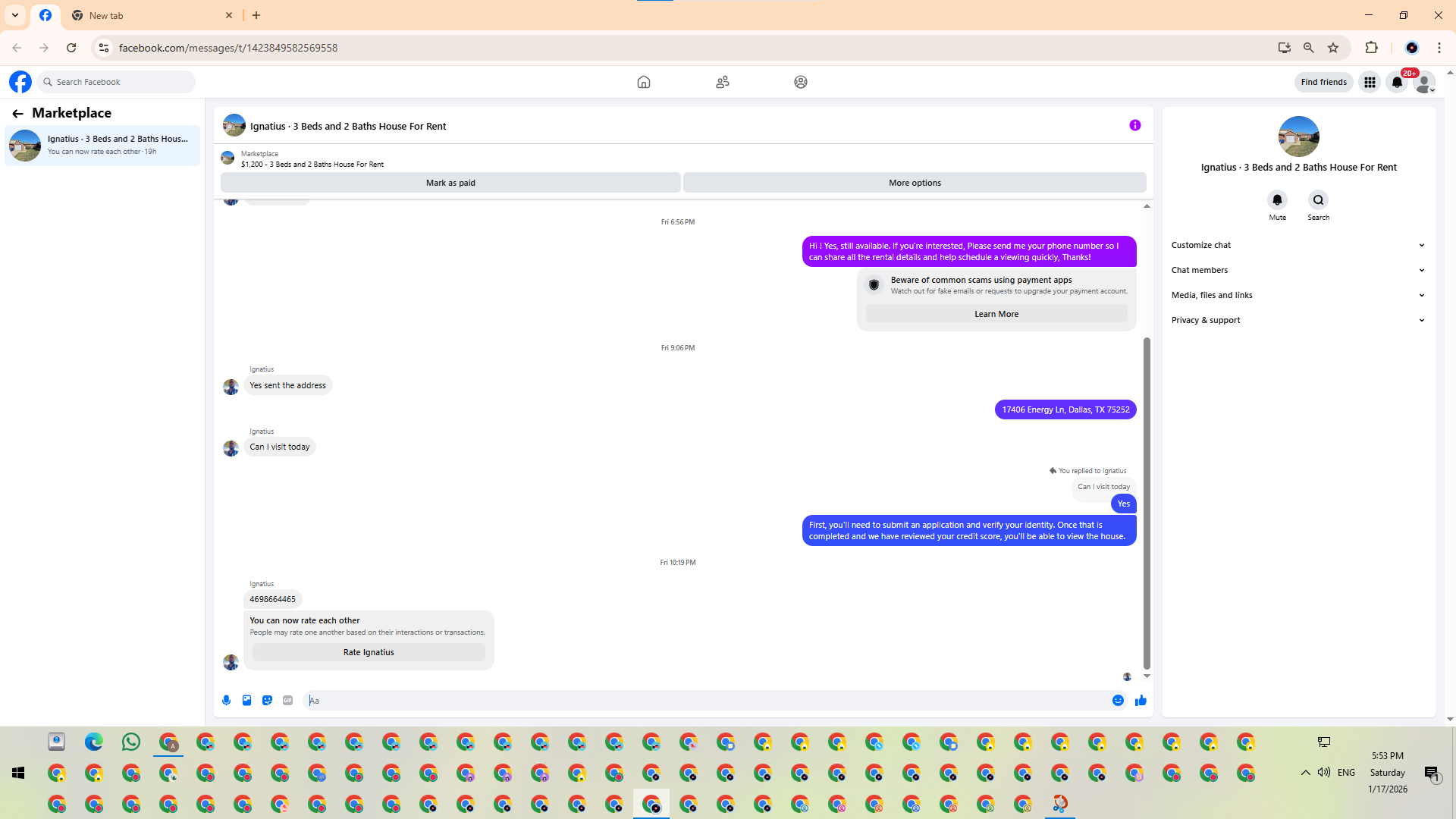Go to Facebook Home tab
Viewport: 1456px width, 819px height.
643,82
